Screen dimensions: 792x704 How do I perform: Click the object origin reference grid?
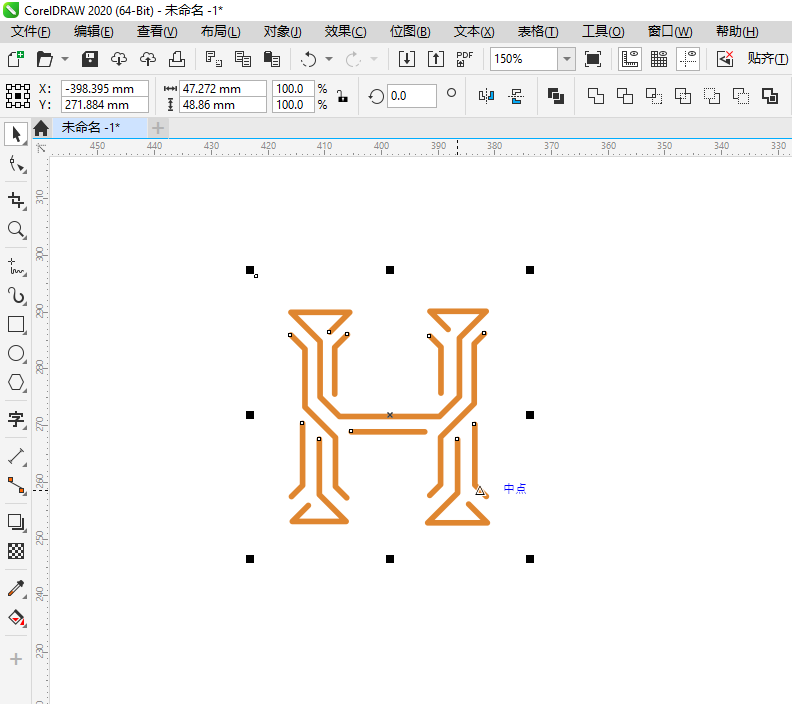[18, 96]
